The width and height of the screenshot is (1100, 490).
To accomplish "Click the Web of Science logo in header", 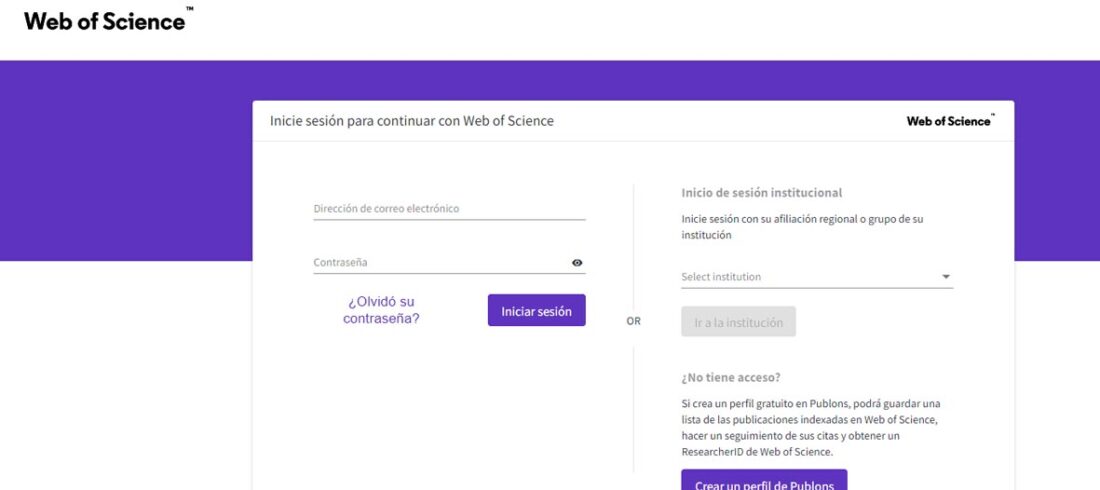I will [x=109, y=20].
